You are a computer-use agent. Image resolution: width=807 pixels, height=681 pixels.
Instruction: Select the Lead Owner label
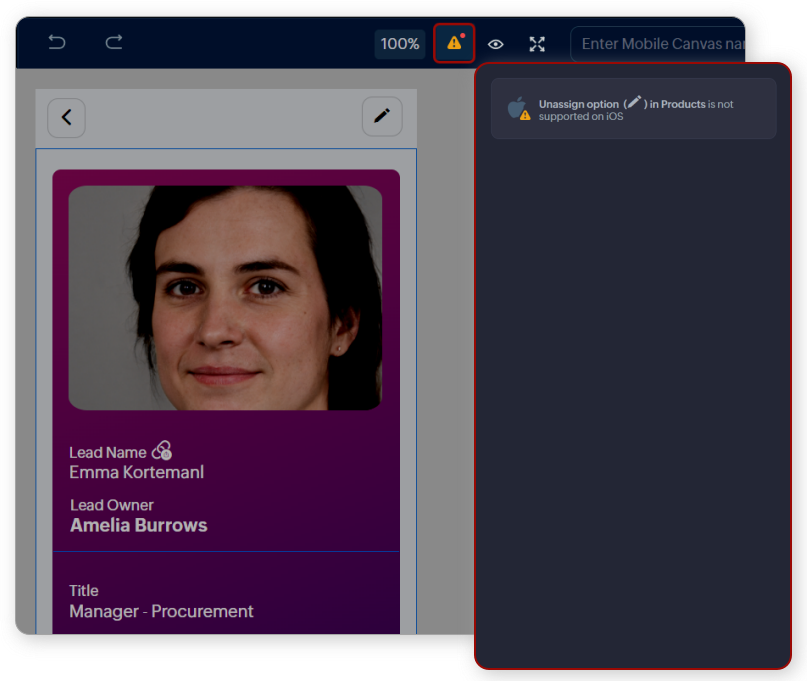tap(112, 505)
